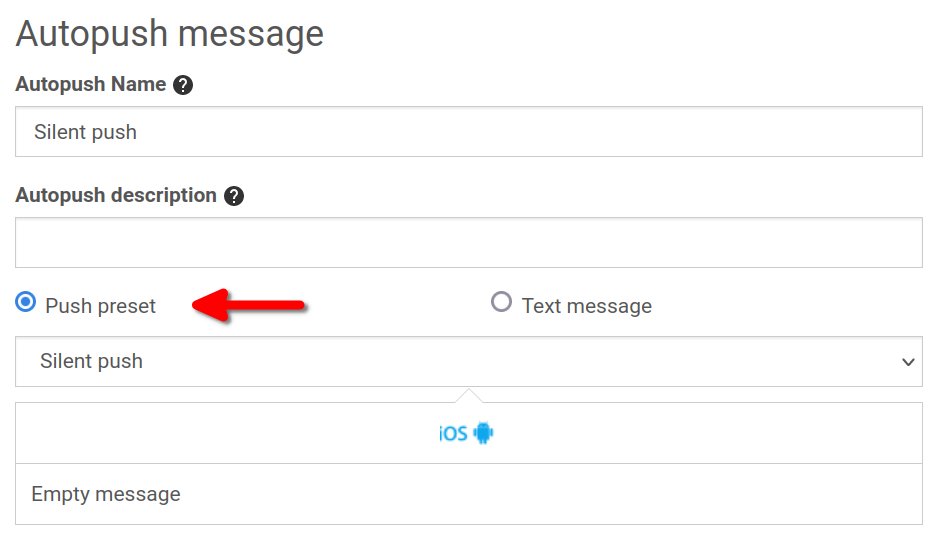Viewport: 941px width, 543px height.
Task: Select the Text message radio button
Action: pos(501,302)
